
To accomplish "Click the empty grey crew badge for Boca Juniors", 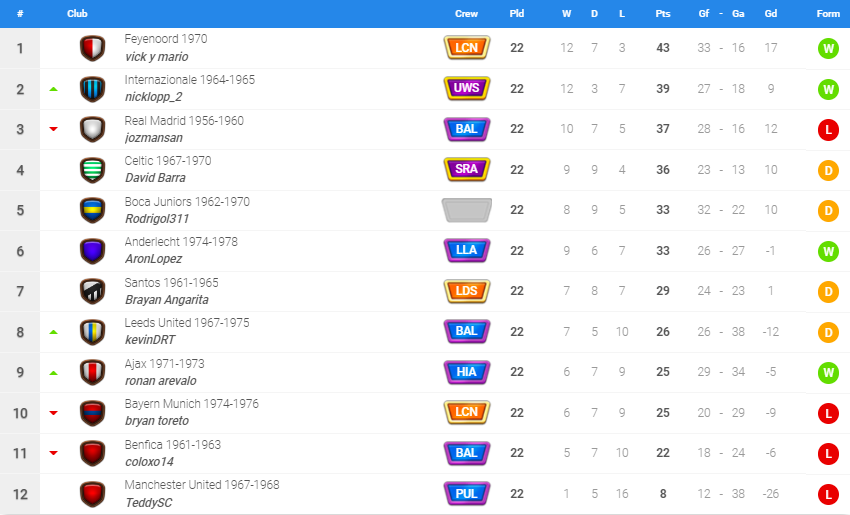I will coord(467,210).
